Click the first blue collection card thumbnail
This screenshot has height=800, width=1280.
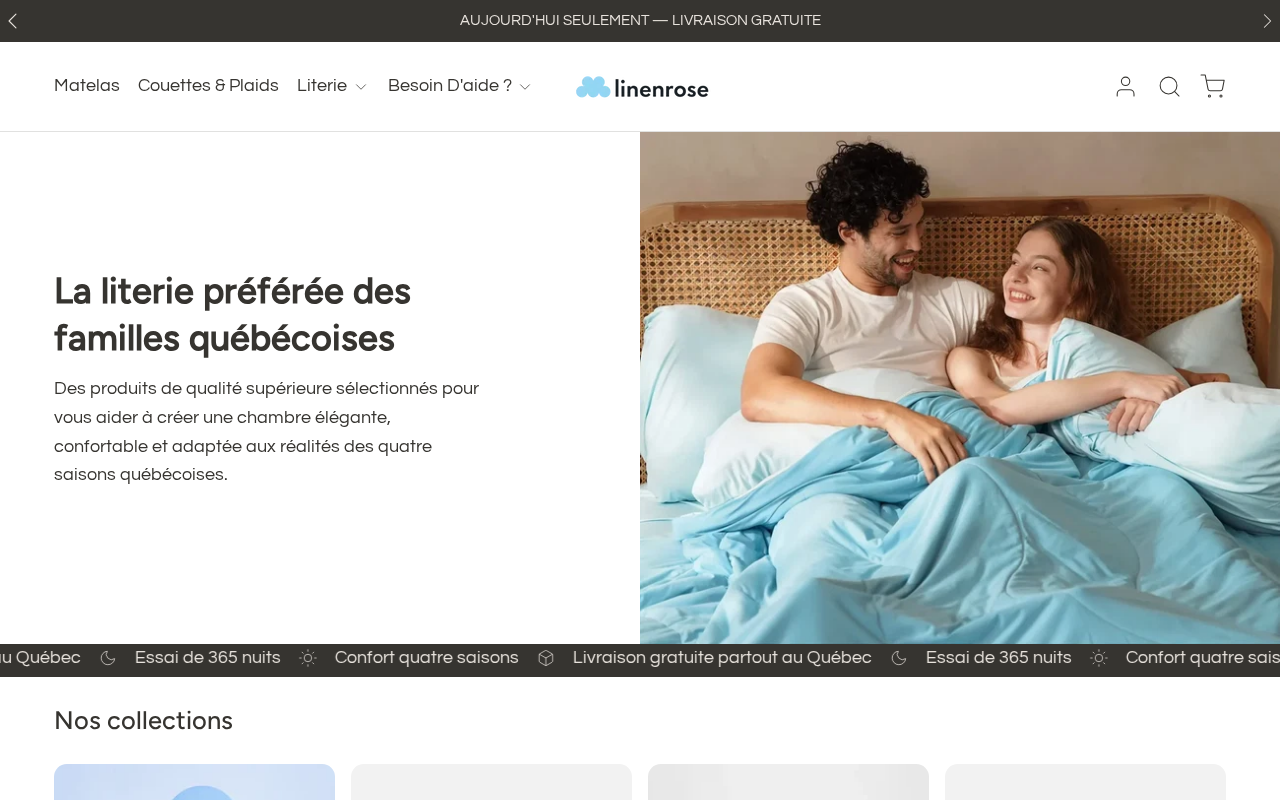194,782
